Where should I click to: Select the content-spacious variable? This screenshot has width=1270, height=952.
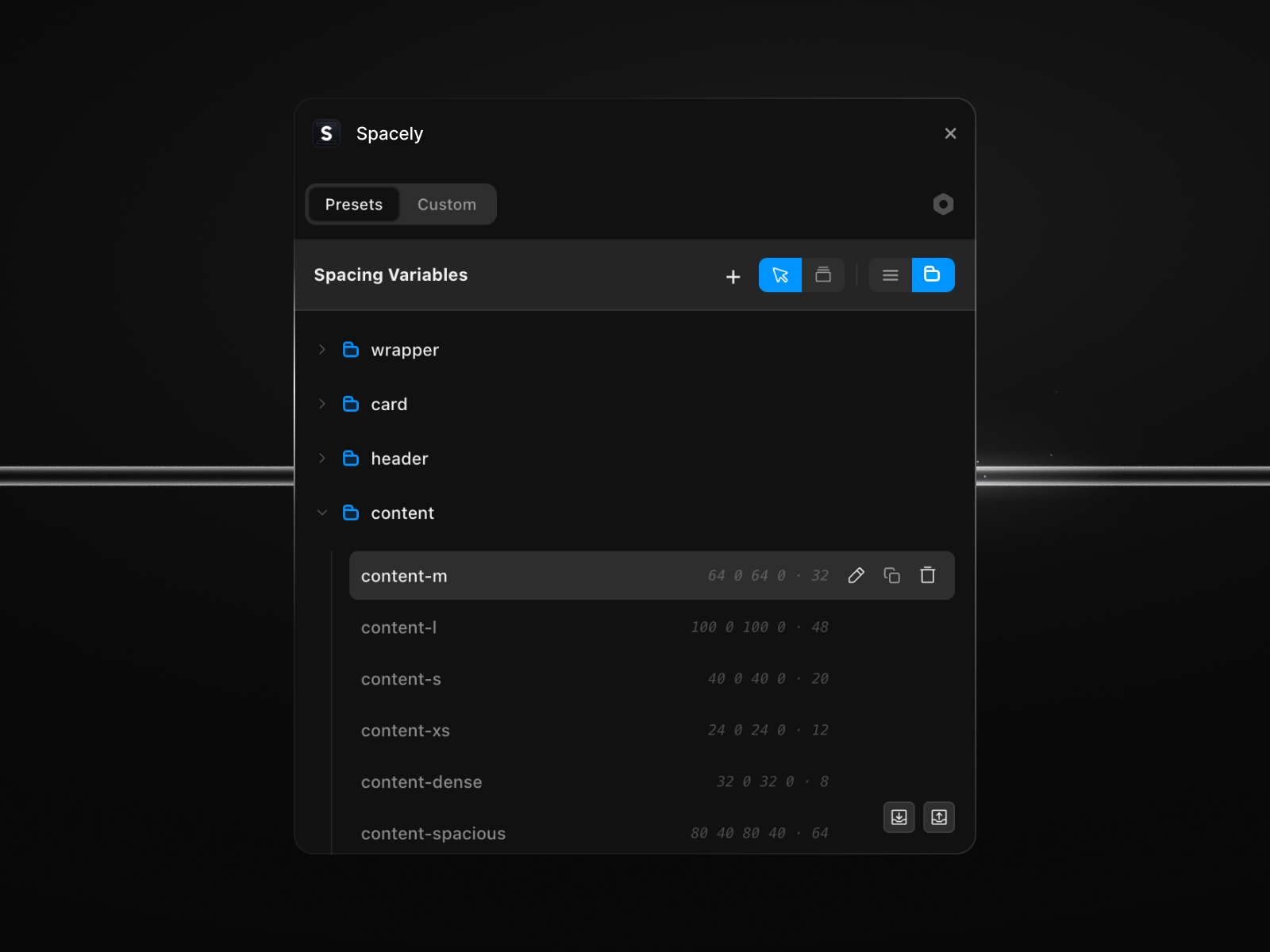[x=433, y=833]
